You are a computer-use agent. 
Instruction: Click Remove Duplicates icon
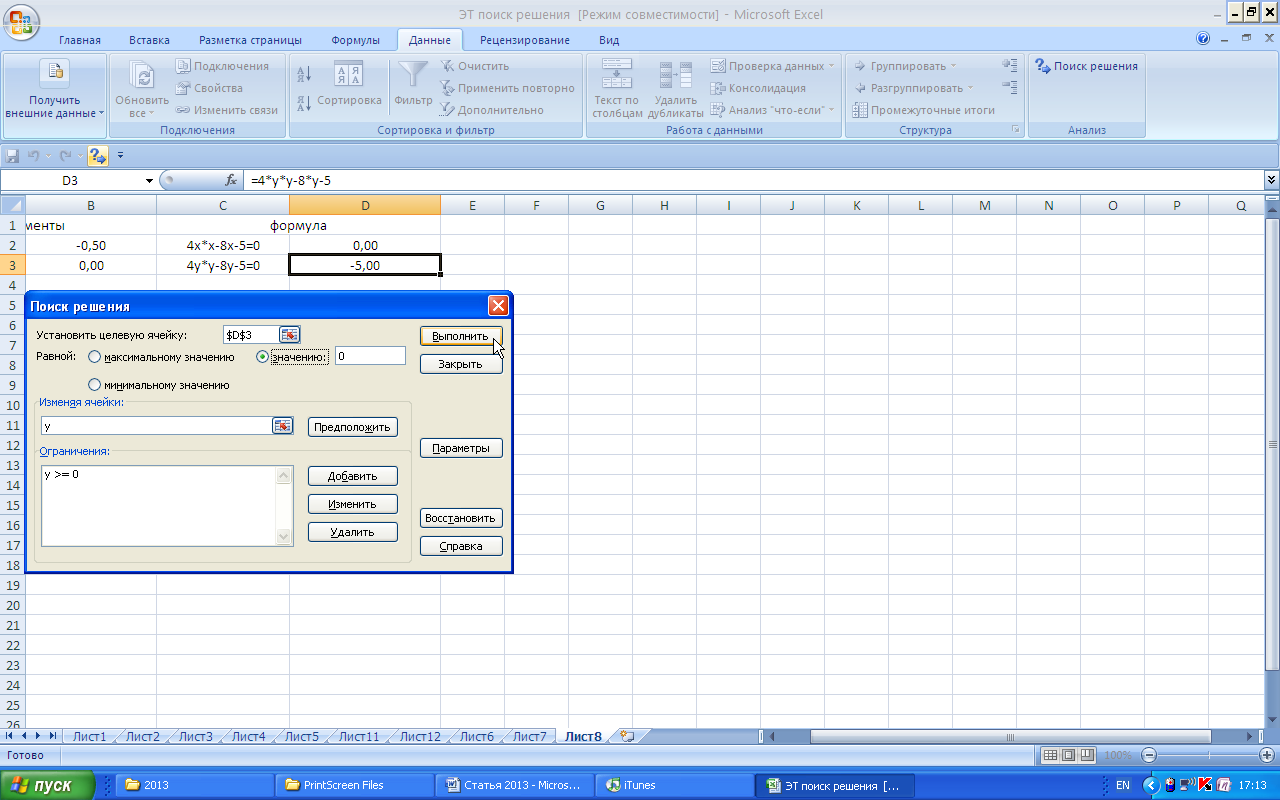click(x=676, y=76)
